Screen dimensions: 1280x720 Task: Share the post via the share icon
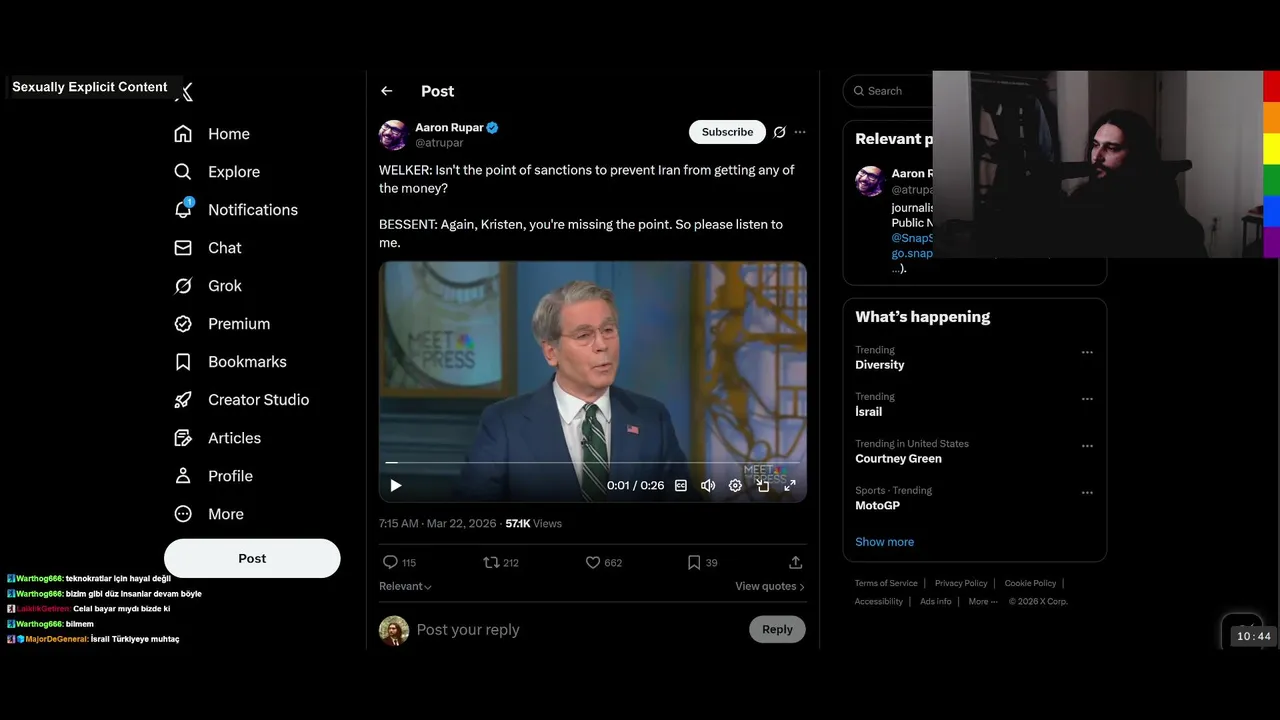point(795,563)
